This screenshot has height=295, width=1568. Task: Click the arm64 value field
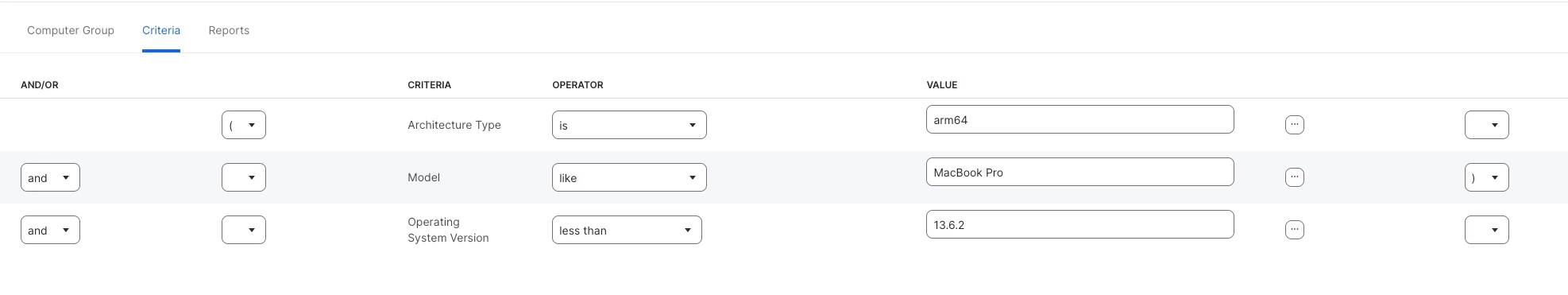1079,119
